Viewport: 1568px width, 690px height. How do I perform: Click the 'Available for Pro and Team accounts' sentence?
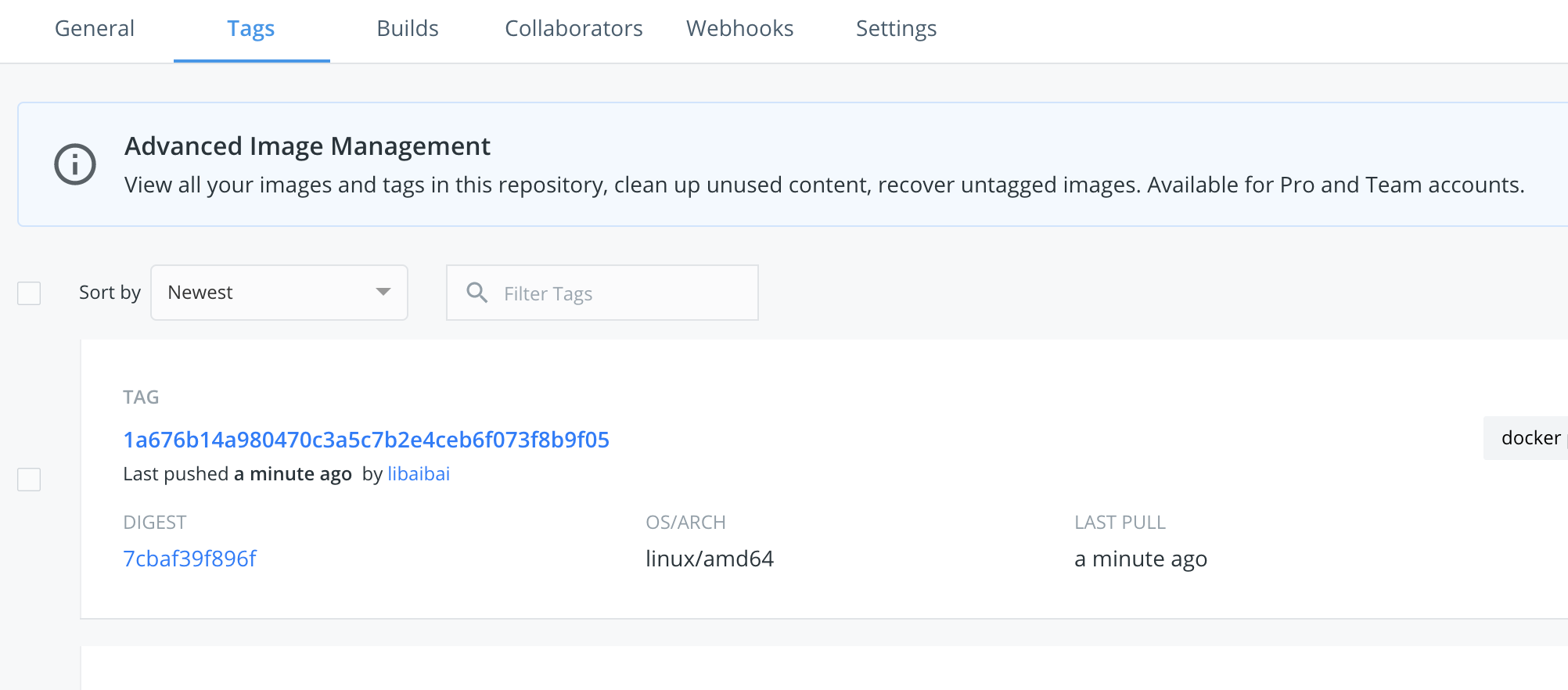pos(1336,185)
